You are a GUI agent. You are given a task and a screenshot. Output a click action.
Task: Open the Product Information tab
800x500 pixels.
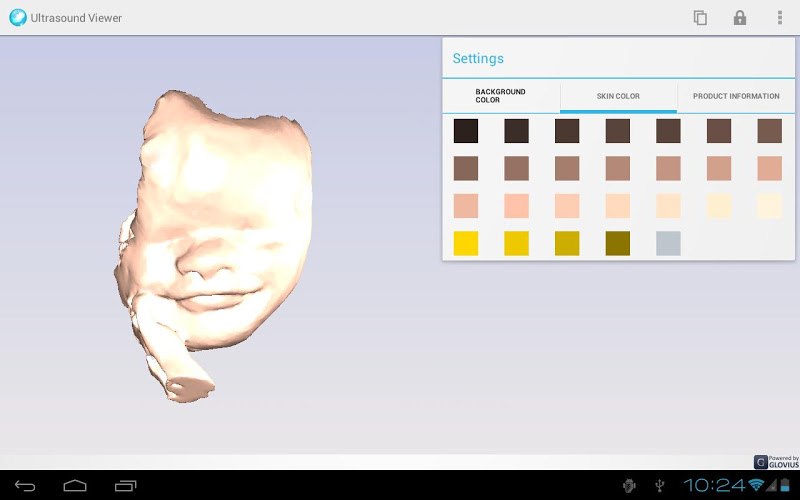736,96
